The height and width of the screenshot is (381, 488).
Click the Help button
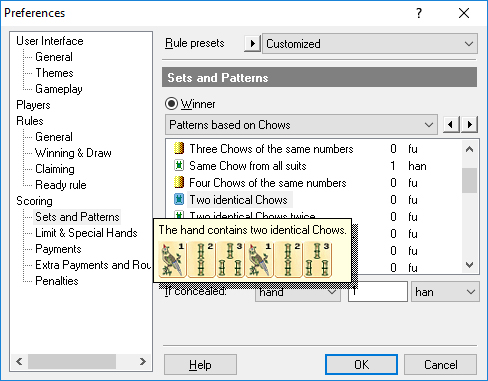click(200, 365)
